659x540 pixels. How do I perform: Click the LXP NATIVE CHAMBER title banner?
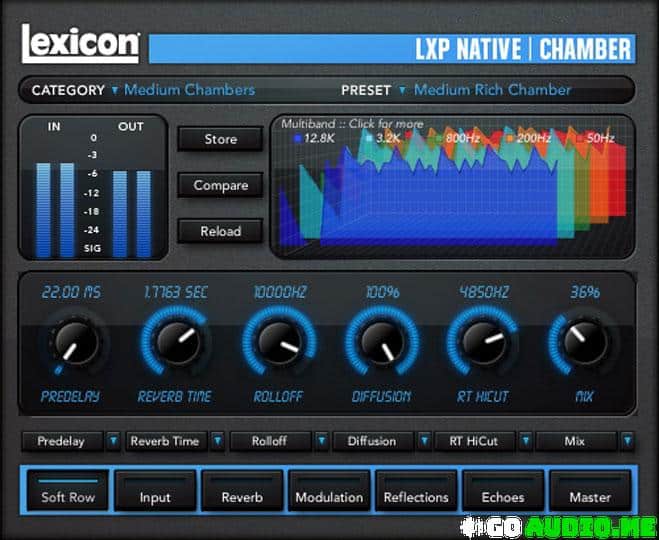coord(392,49)
